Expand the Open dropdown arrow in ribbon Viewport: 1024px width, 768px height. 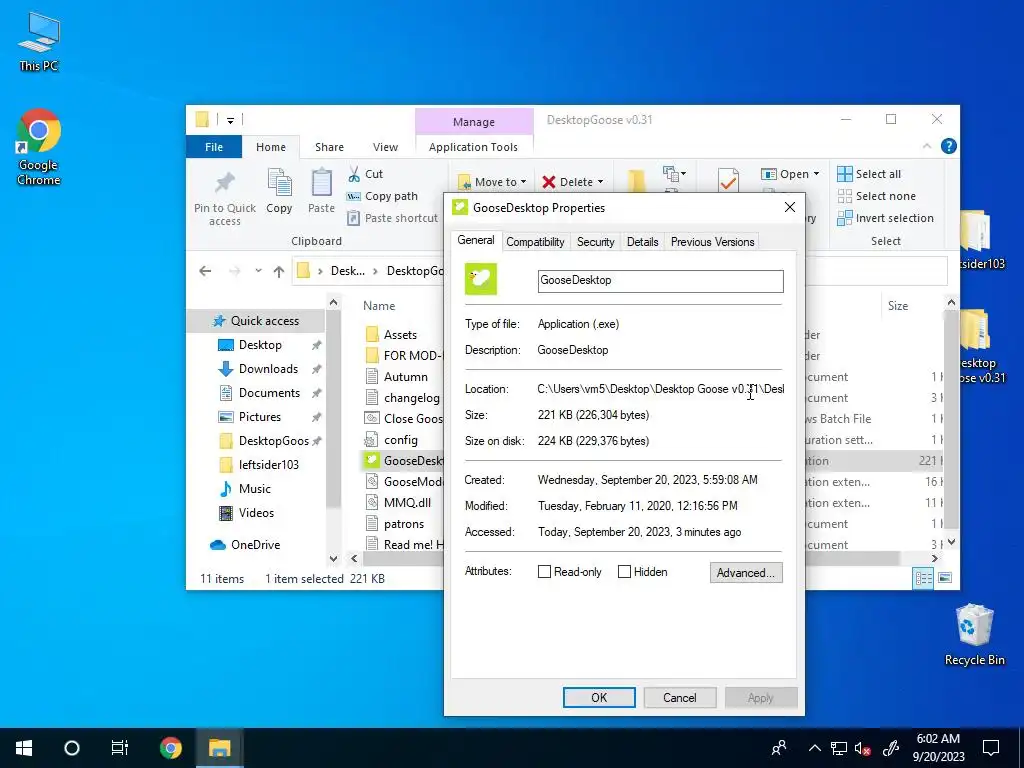click(x=816, y=174)
